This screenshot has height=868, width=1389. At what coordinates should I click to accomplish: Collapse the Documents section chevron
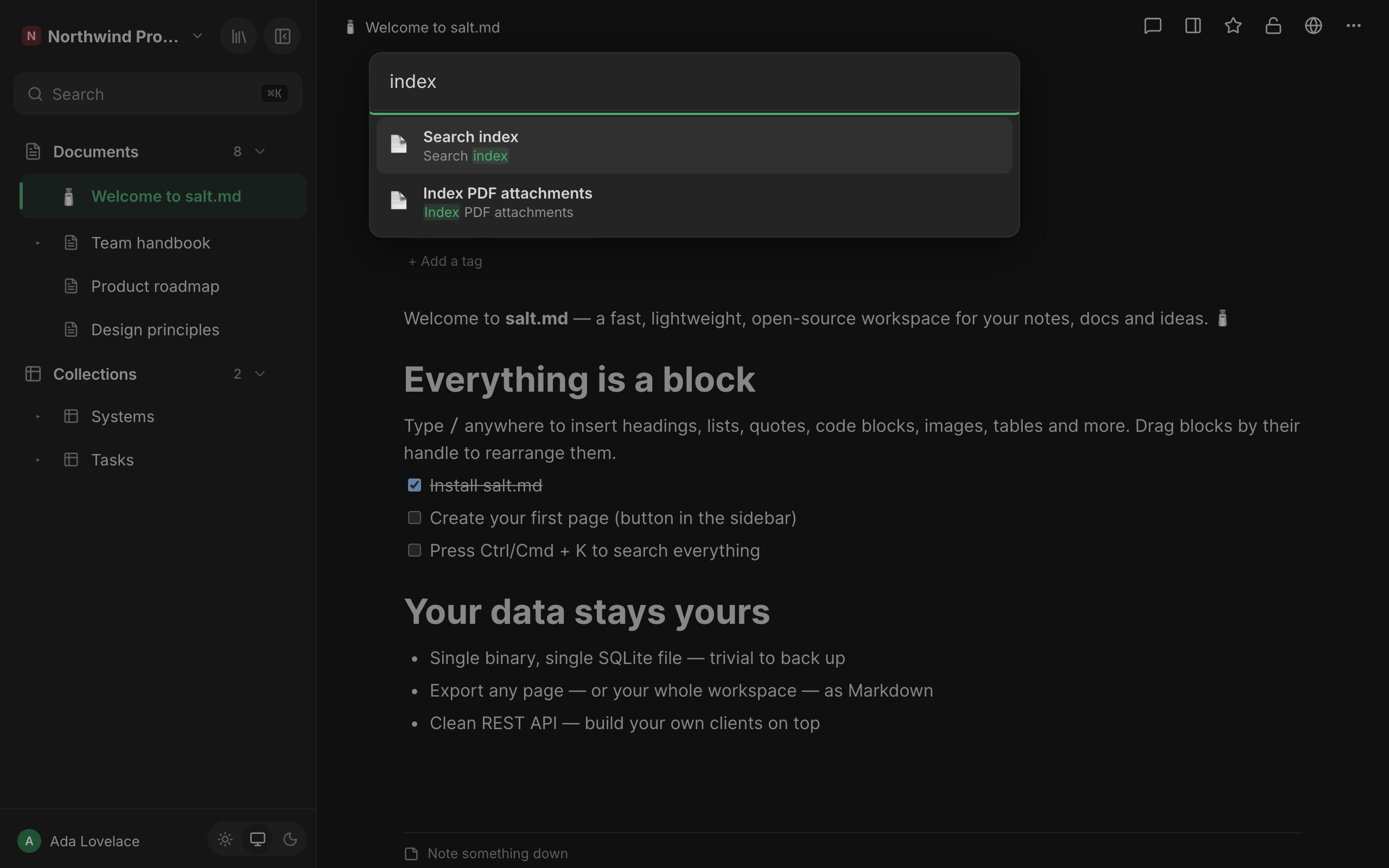pos(259,151)
